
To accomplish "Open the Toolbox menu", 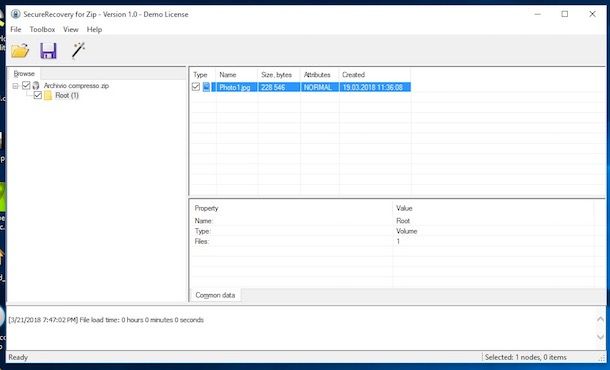I will tap(42, 30).
